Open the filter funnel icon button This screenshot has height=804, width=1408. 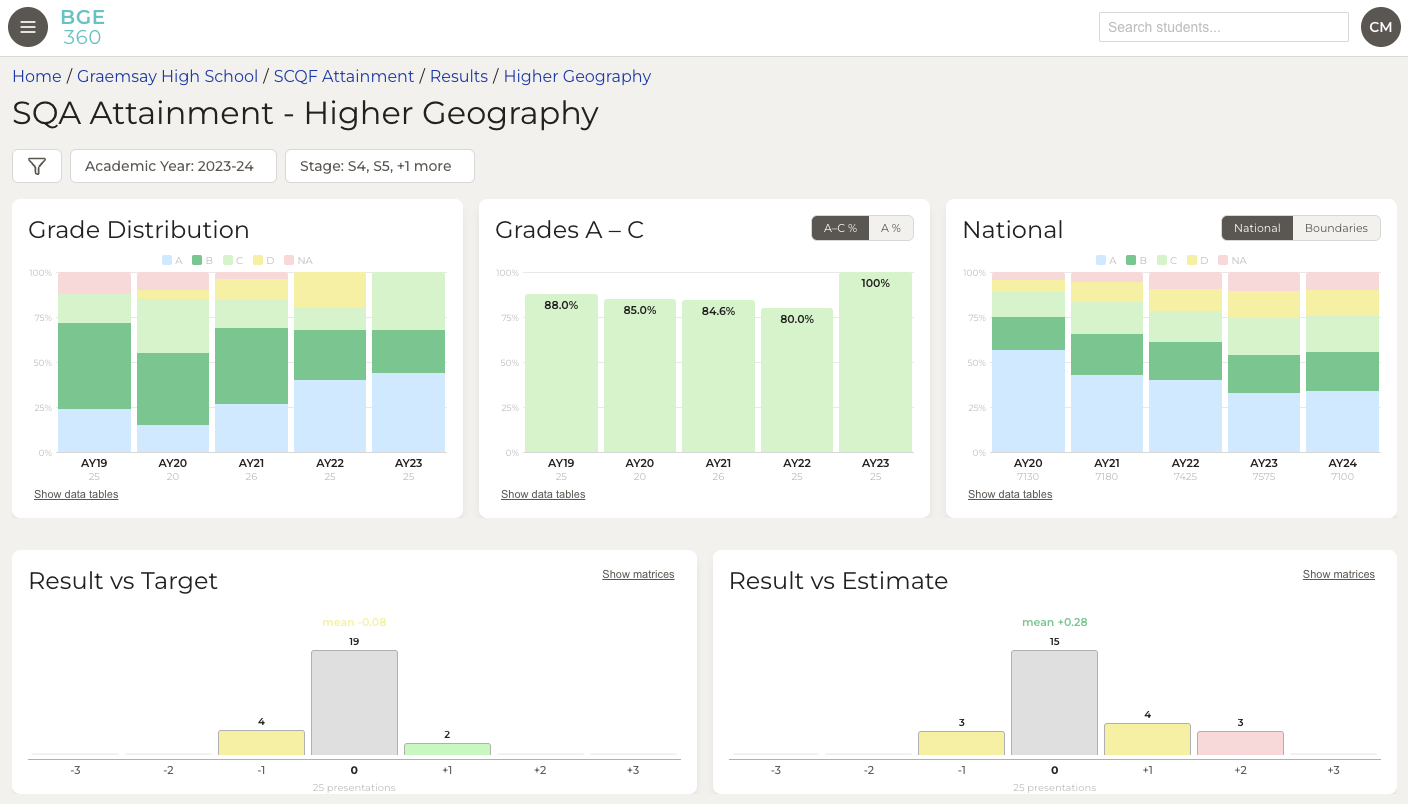37,166
